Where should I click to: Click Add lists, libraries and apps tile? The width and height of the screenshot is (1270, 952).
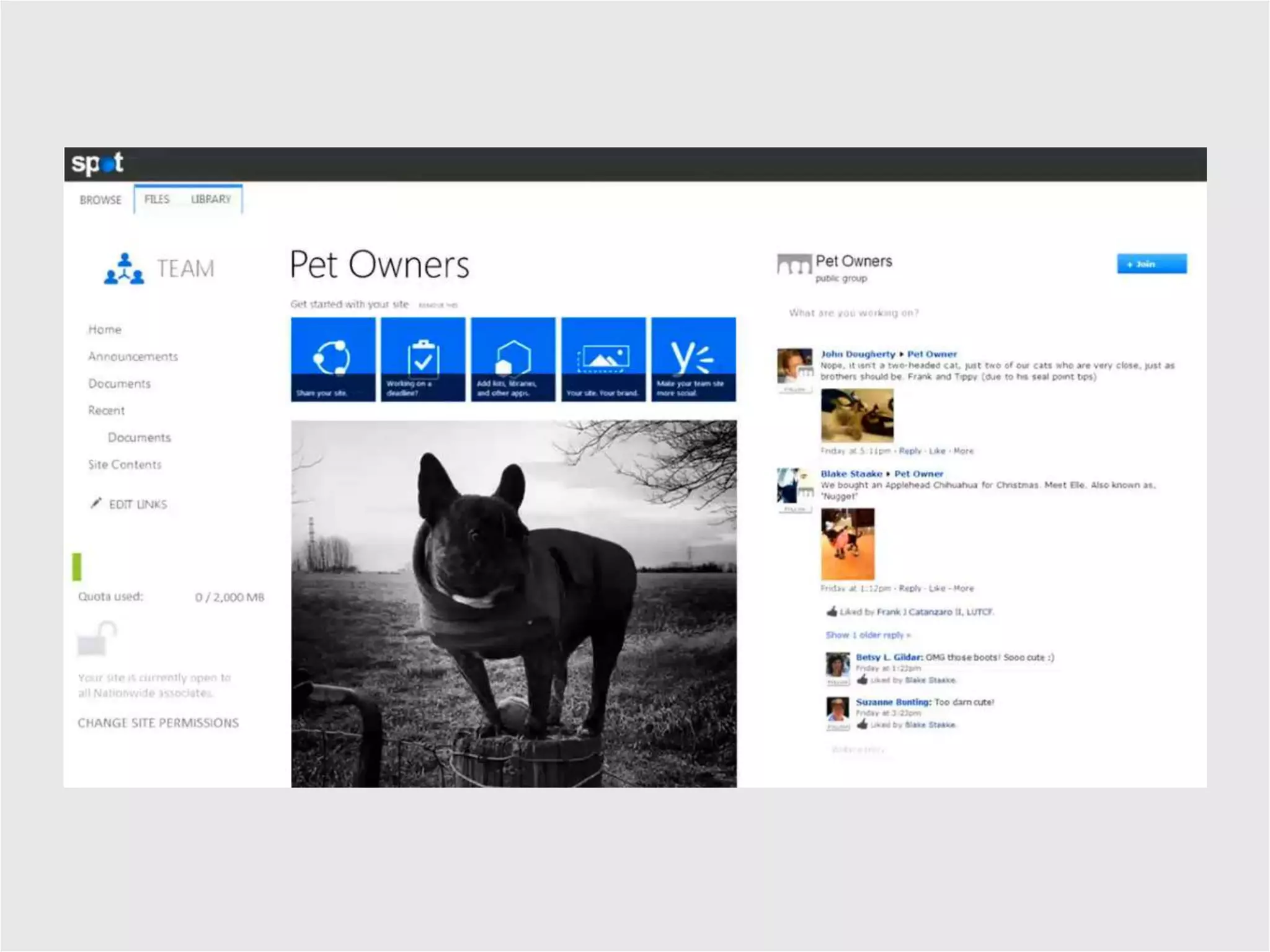(513, 359)
